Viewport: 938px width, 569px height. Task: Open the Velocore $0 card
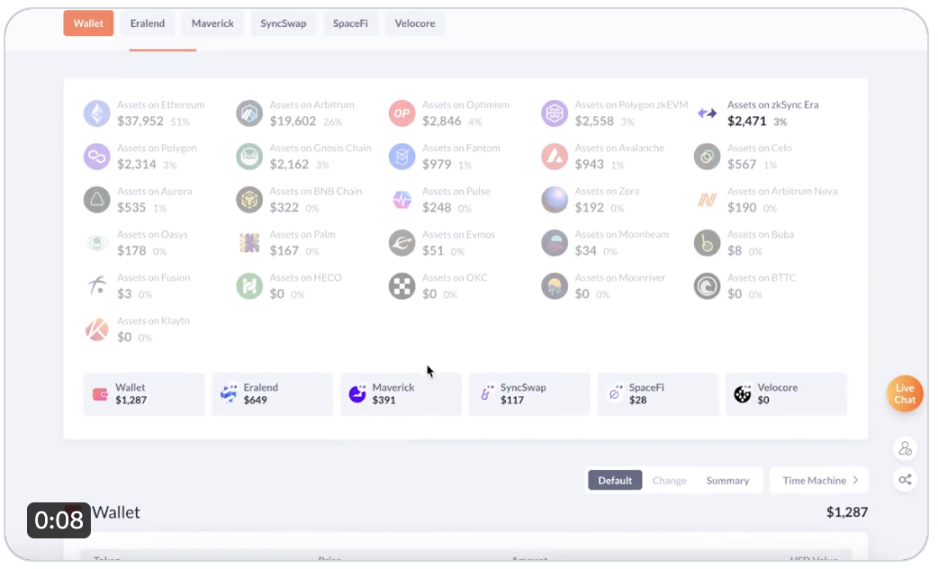[x=786, y=394]
